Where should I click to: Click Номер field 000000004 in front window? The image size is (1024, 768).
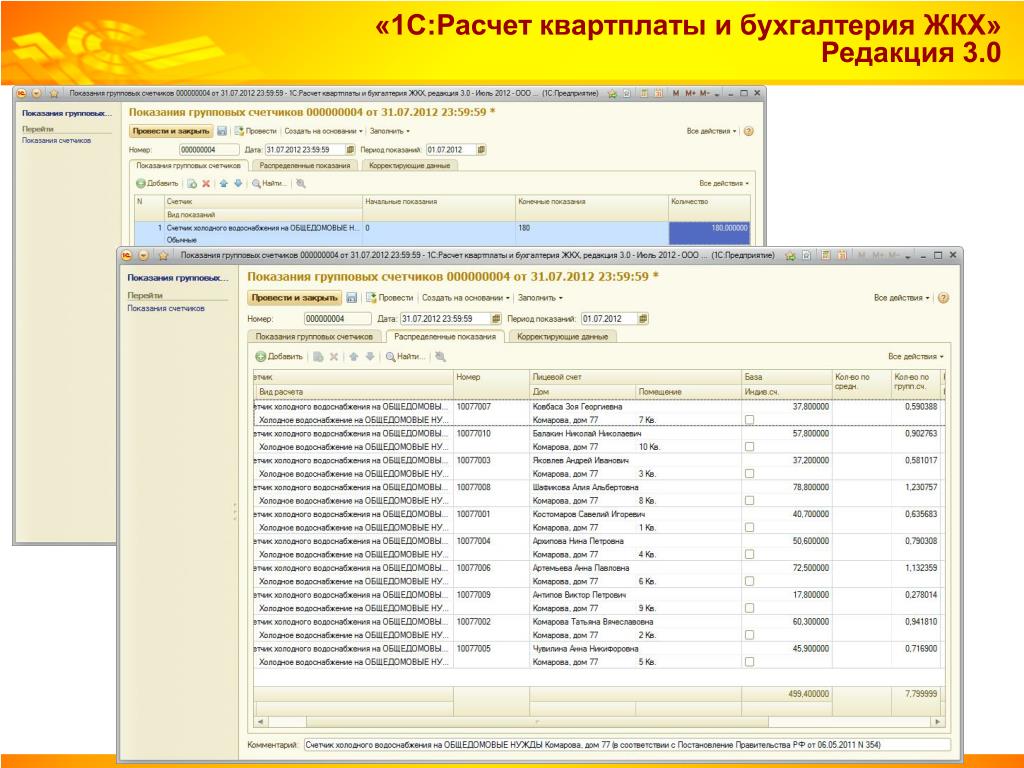337,319
